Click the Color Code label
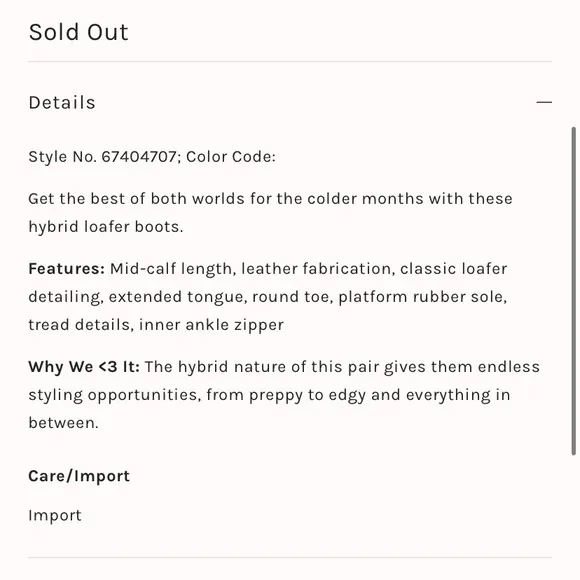The height and width of the screenshot is (580, 580). (x=231, y=157)
